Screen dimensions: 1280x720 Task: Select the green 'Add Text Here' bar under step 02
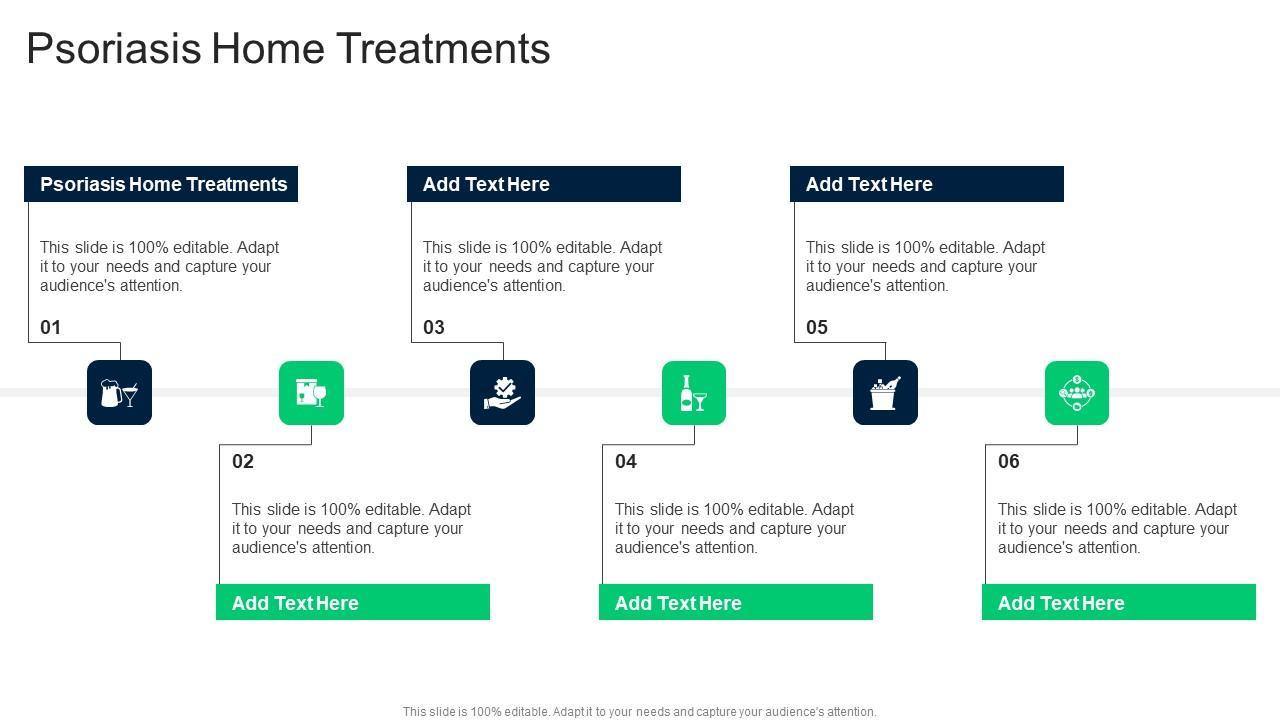click(353, 603)
